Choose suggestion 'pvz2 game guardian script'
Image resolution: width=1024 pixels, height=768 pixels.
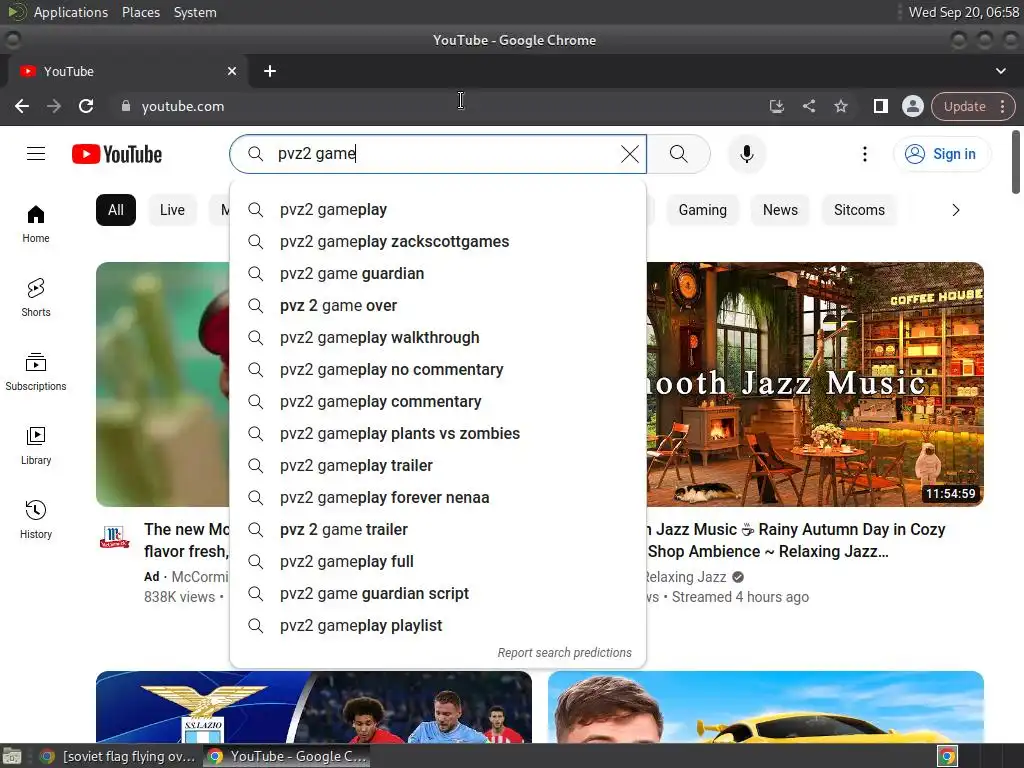[x=438, y=594]
